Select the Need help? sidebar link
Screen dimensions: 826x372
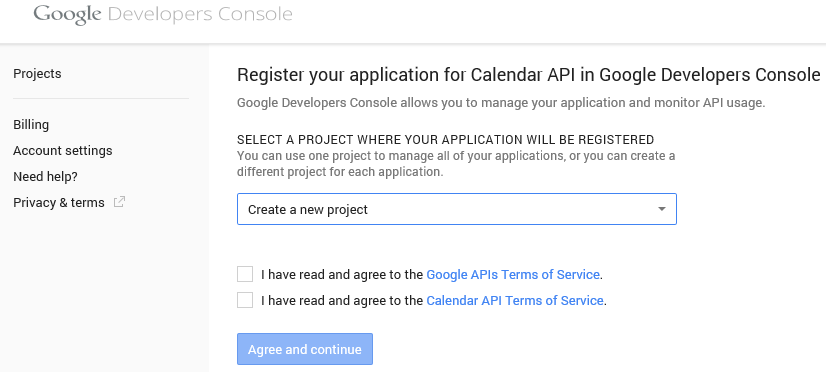[45, 176]
